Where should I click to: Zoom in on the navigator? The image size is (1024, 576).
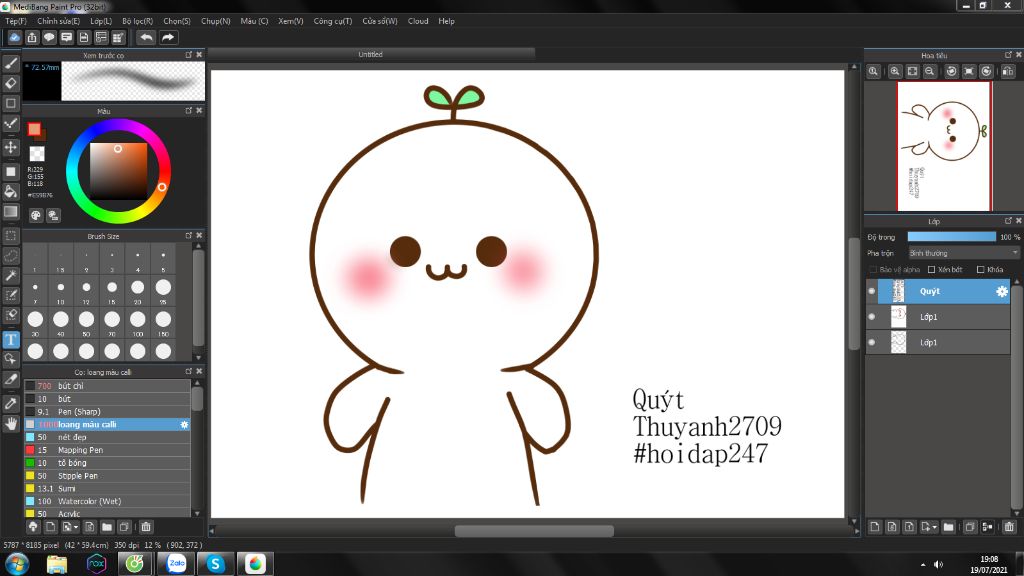895,71
